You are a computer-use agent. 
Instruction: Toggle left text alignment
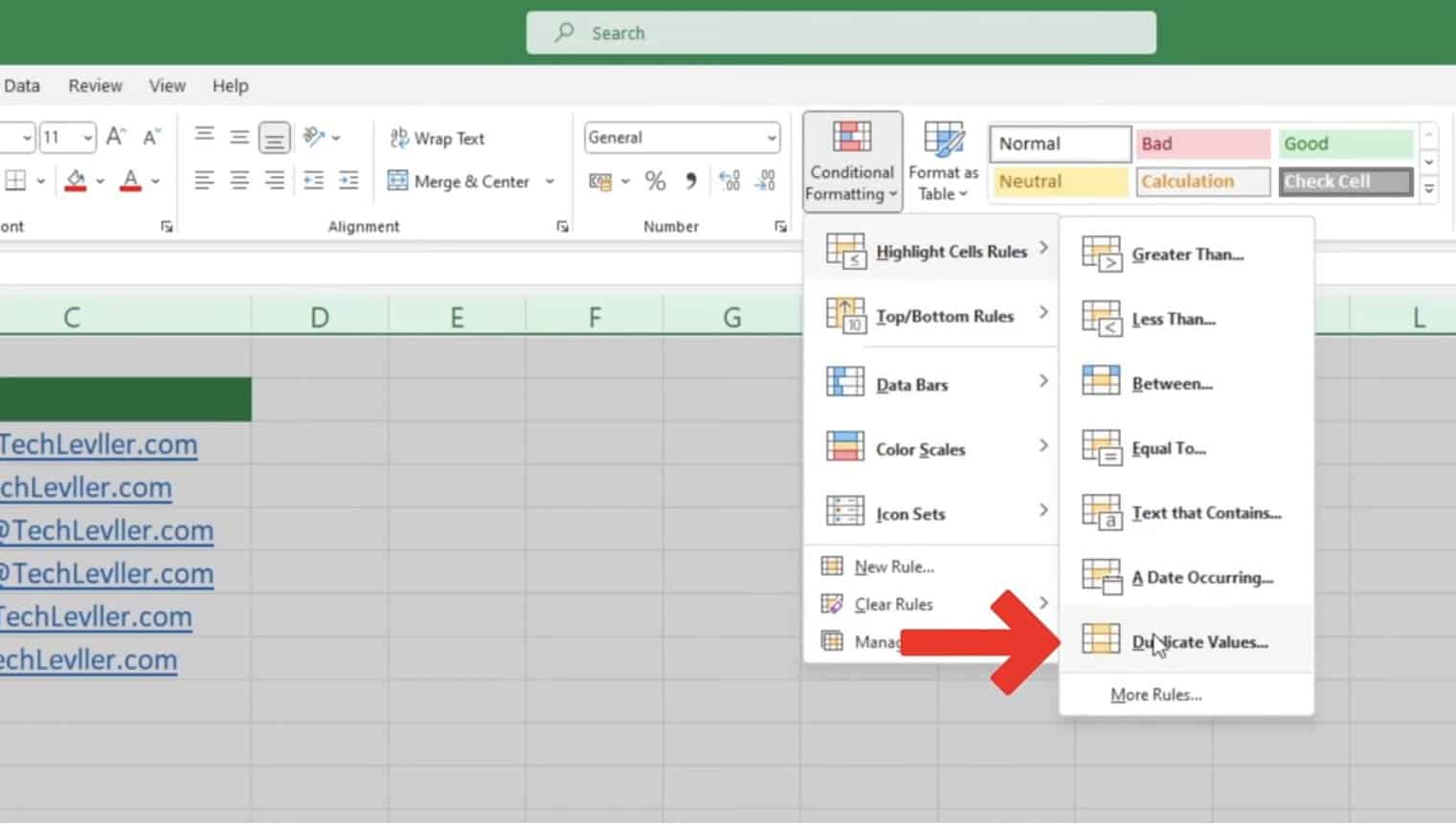204,181
